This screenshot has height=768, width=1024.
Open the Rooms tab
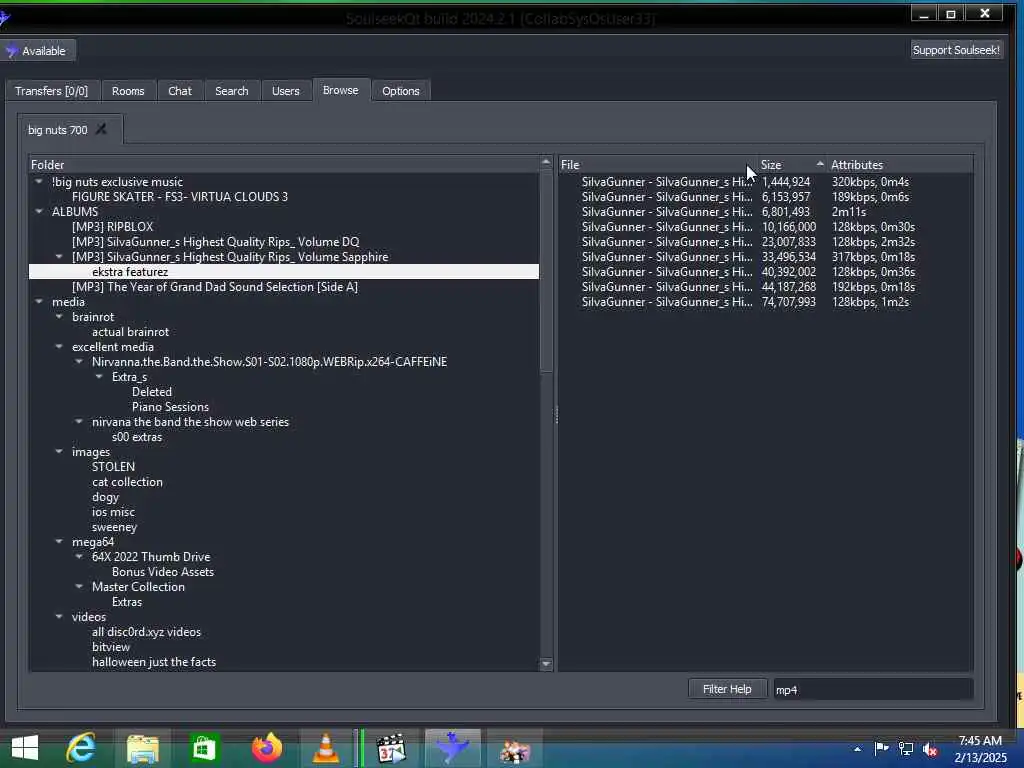[x=128, y=91]
